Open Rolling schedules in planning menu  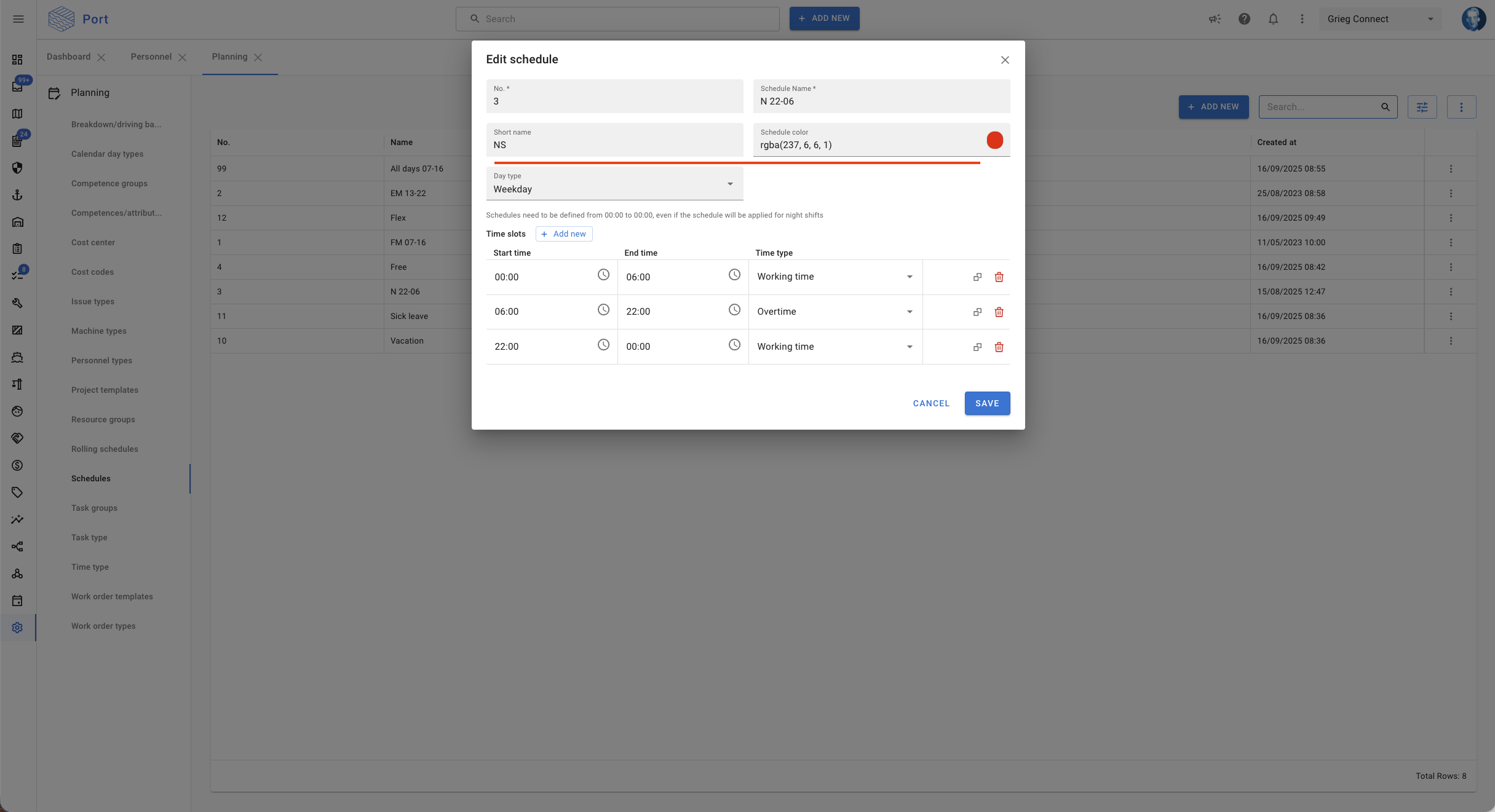[105, 449]
